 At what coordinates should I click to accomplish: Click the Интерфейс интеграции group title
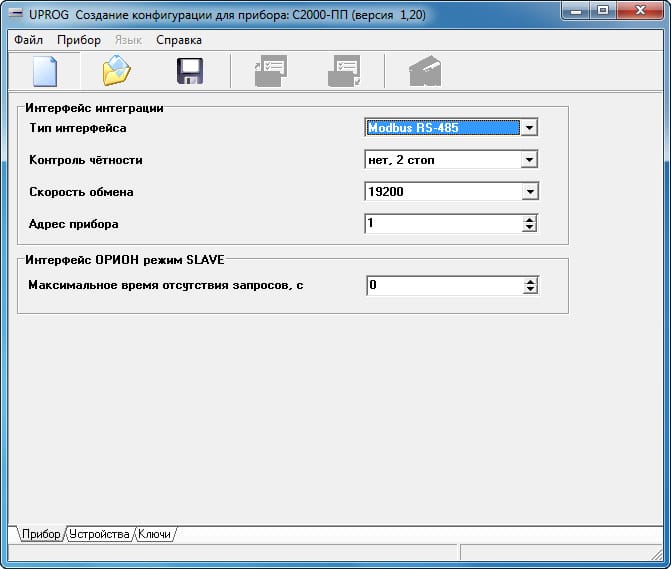click(94, 108)
